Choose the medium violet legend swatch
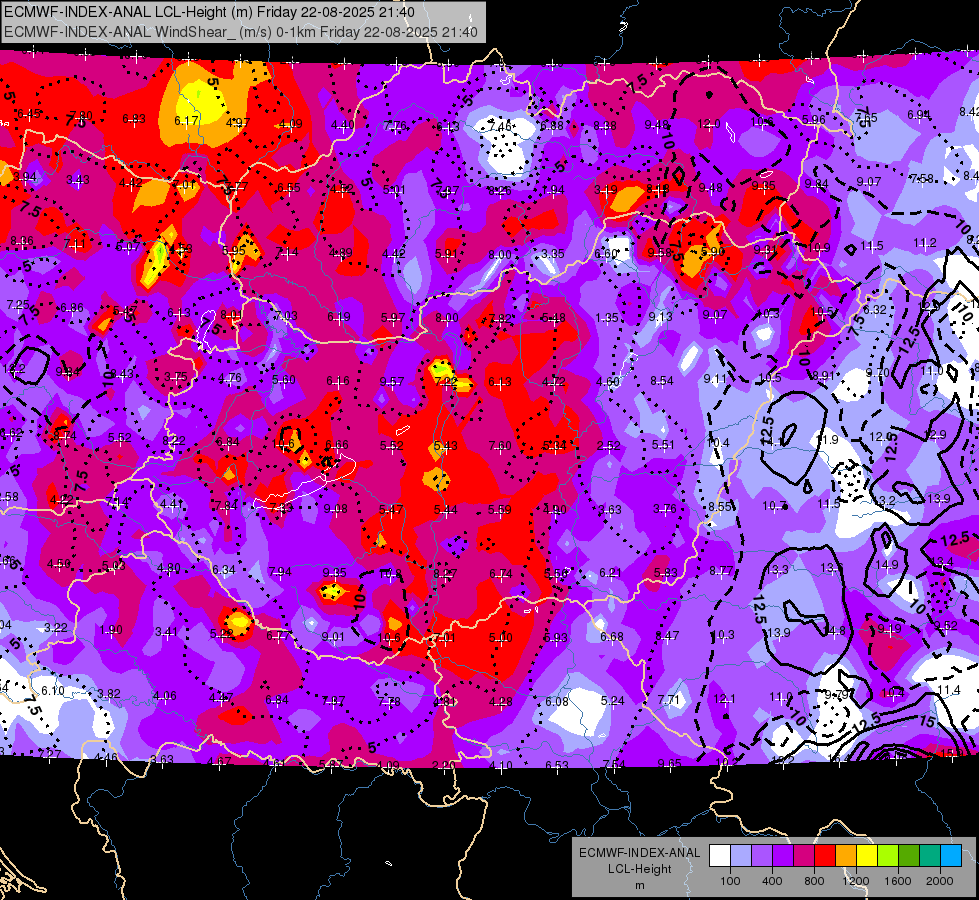Screen dimensions: 979x900 click(762, 856)
